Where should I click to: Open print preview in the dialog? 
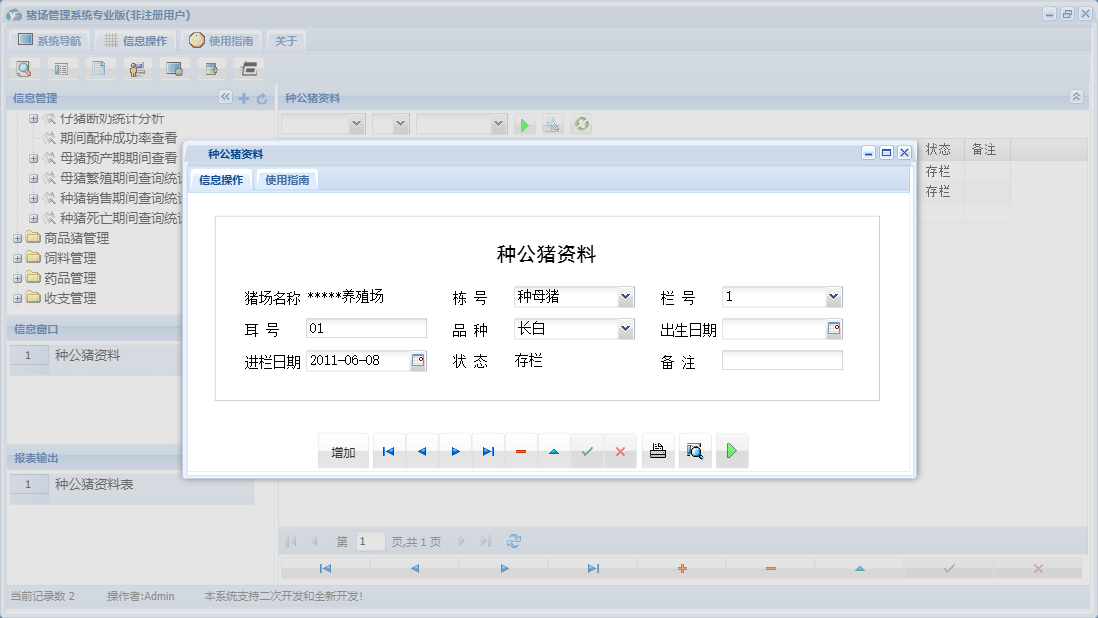pos(695,451)
